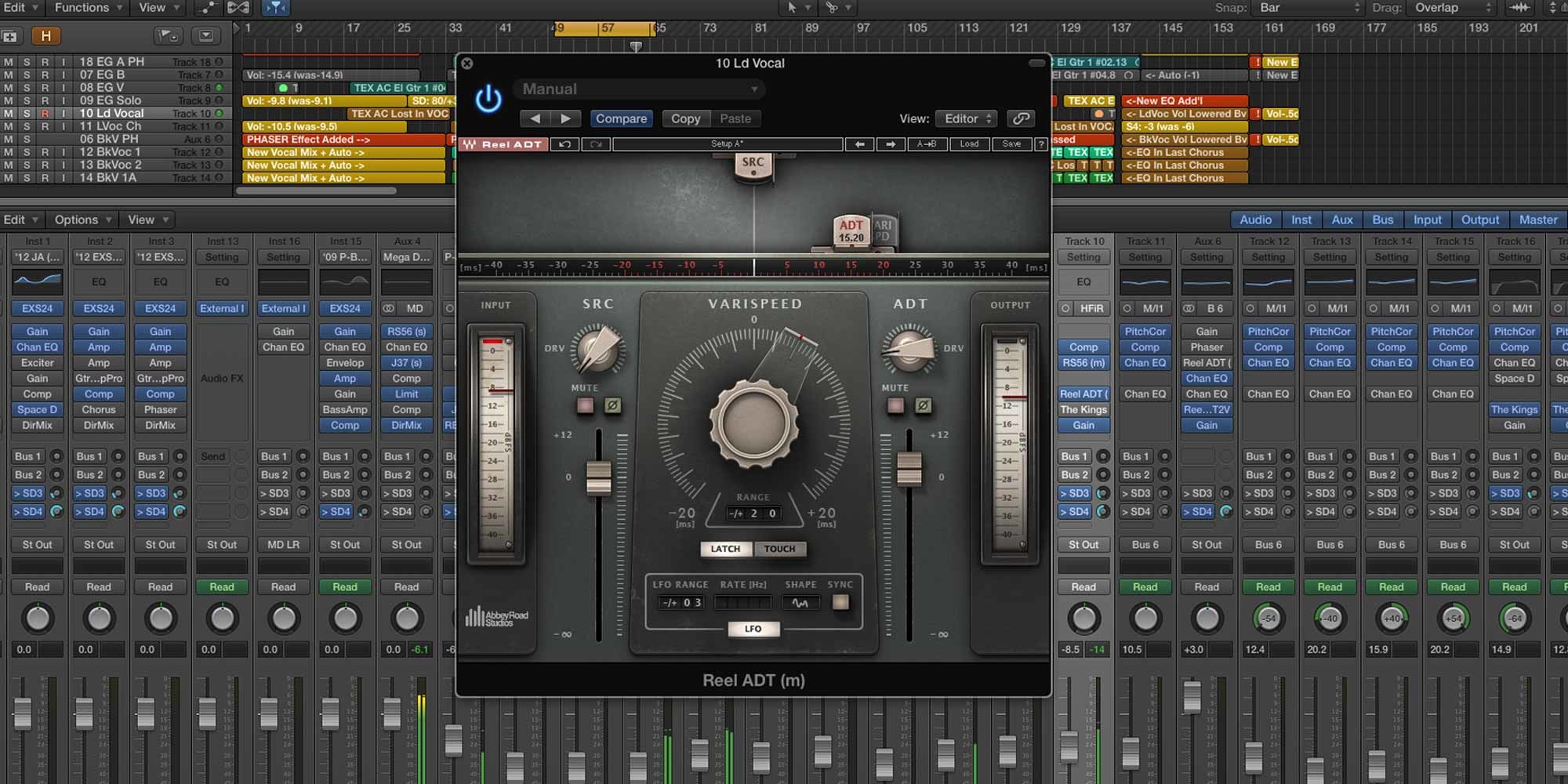This screenshot has width=1568, height=784.
Task: Record-enable the 10 Ld Vocal track
Action: click(45, 114)
